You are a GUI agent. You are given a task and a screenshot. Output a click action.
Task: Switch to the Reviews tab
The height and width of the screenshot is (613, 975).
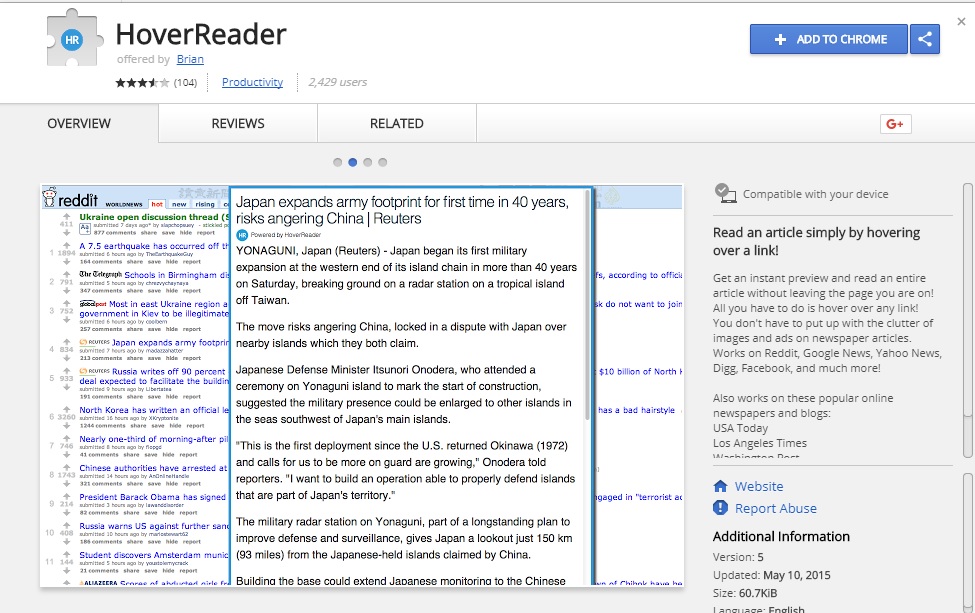(238, 124)
